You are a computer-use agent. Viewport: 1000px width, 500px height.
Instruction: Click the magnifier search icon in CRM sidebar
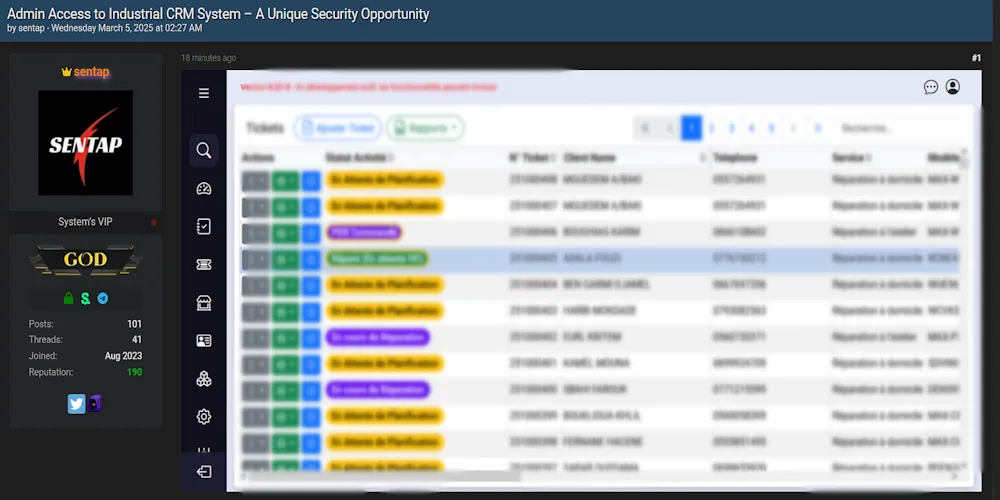click(x=203, y=151)
